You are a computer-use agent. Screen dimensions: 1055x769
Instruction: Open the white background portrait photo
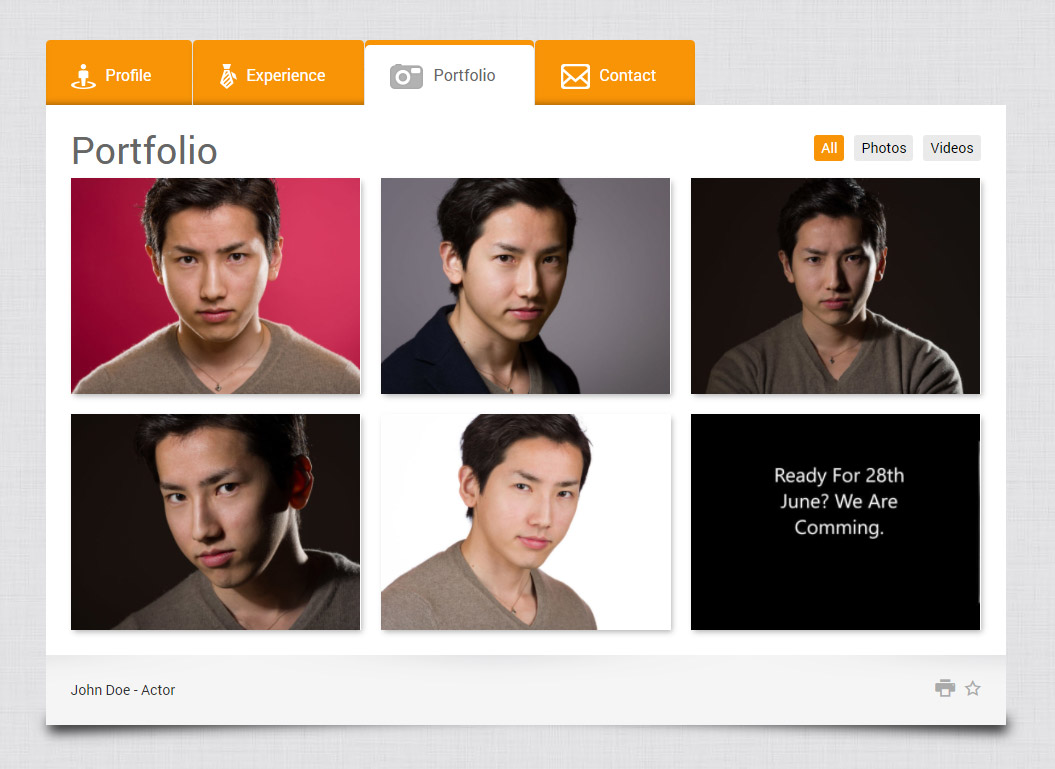(x=525, y=521)
